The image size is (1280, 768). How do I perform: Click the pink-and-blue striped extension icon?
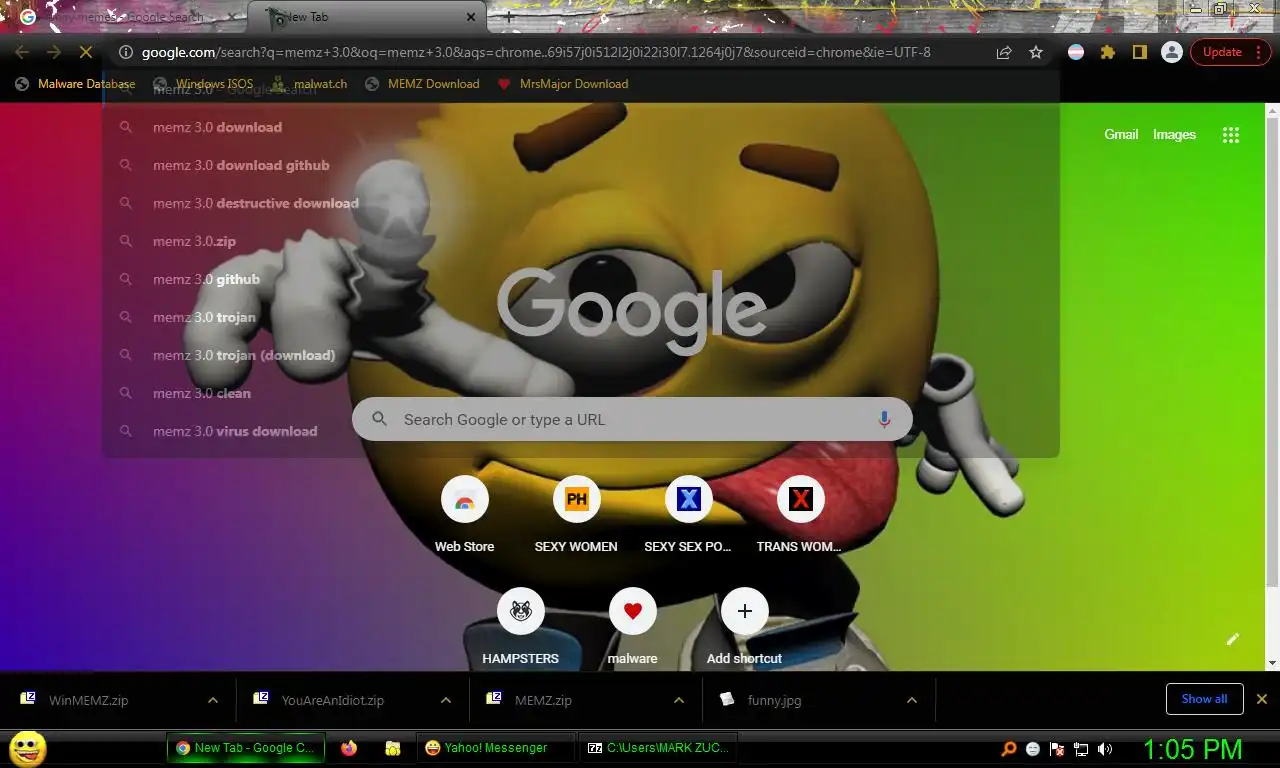(x=1076, y=52)
